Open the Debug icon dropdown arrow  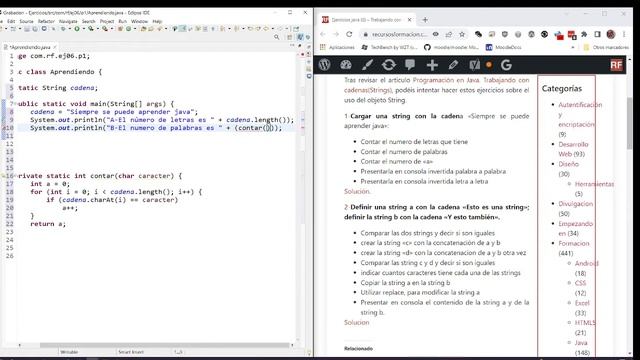pyautogui.click(x=70, y=29)
